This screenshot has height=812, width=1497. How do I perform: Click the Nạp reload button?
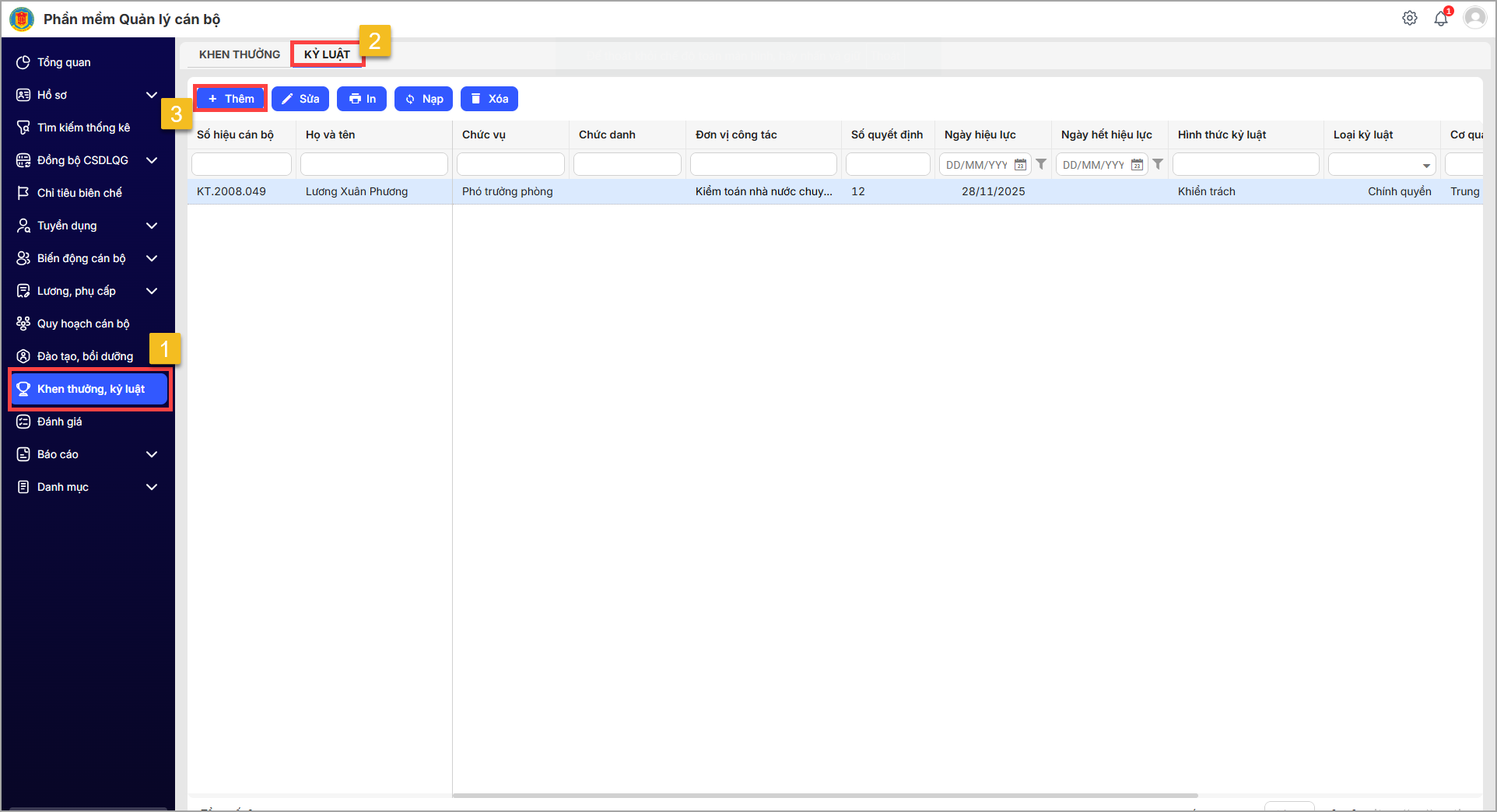(x=423, y=99)
